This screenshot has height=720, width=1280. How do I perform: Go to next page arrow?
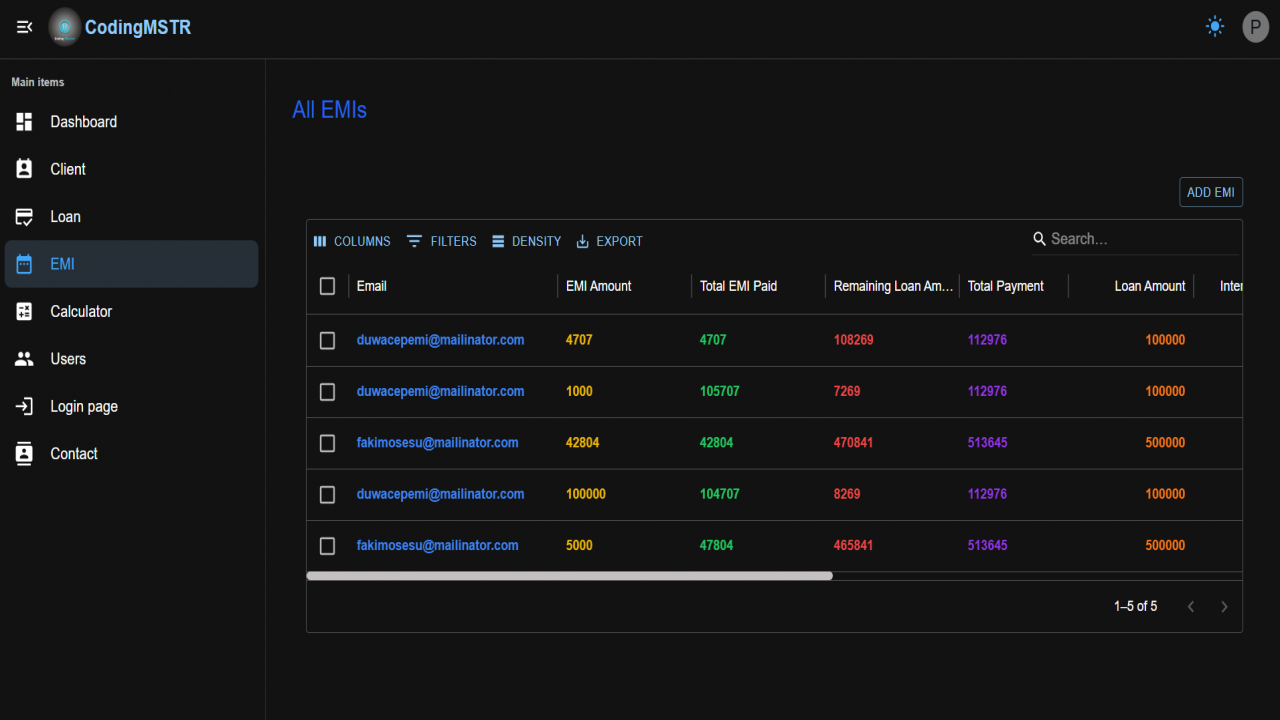point(1223,606)
